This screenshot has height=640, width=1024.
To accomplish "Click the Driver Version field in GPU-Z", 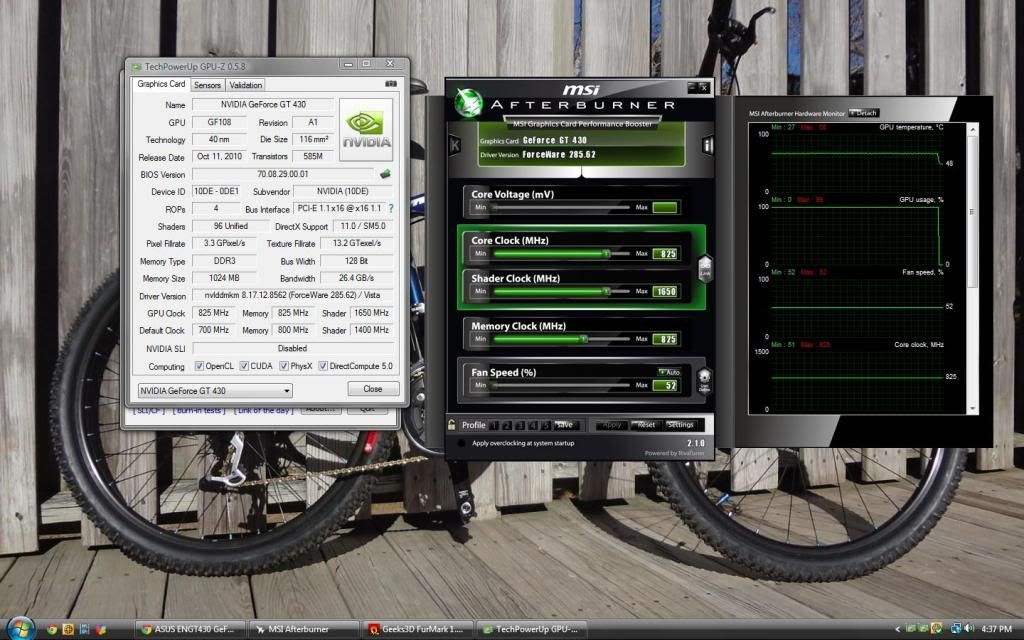I will (292, 295).
